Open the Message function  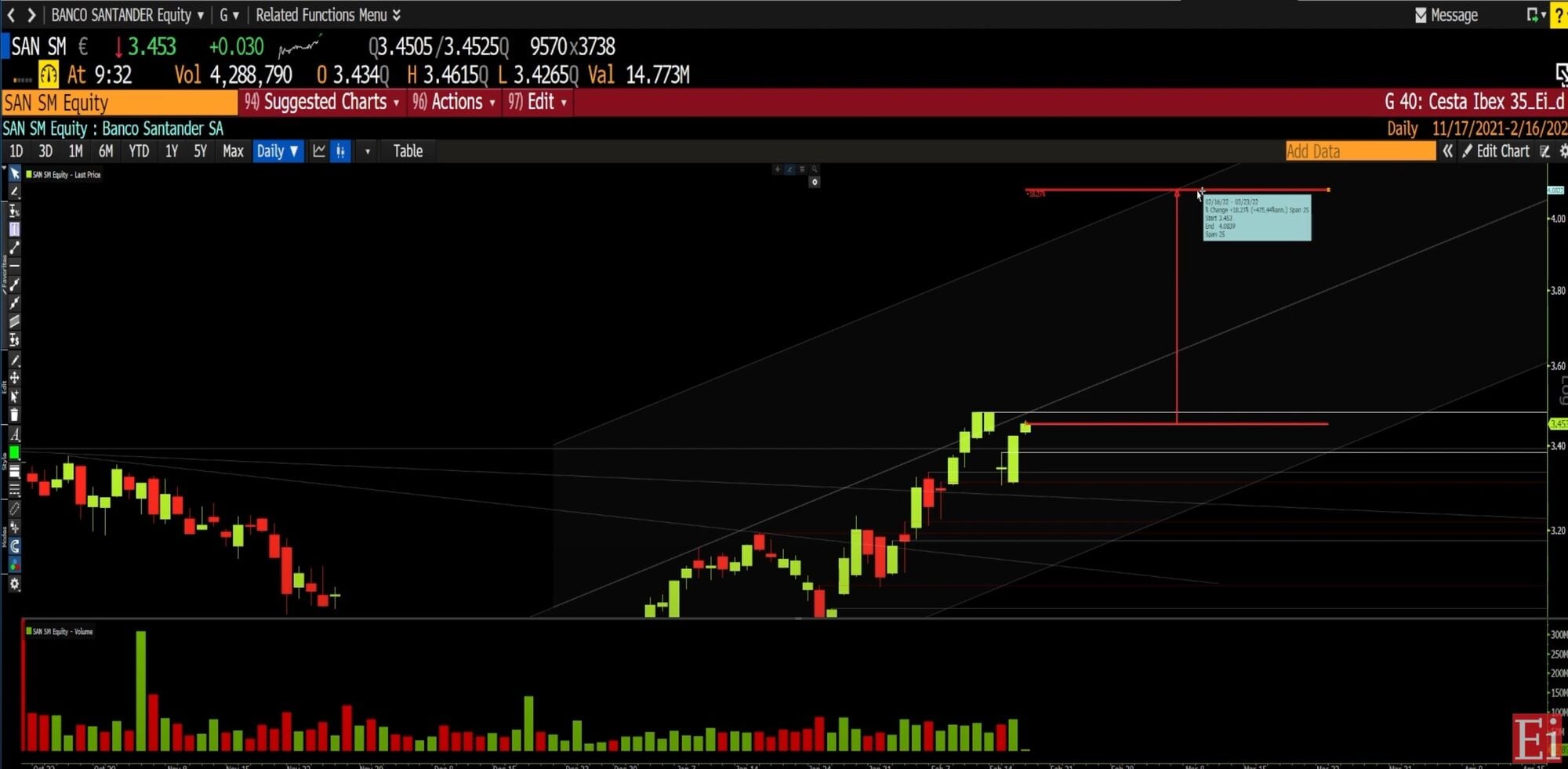pyautogui.click(x=1446, y=15)
